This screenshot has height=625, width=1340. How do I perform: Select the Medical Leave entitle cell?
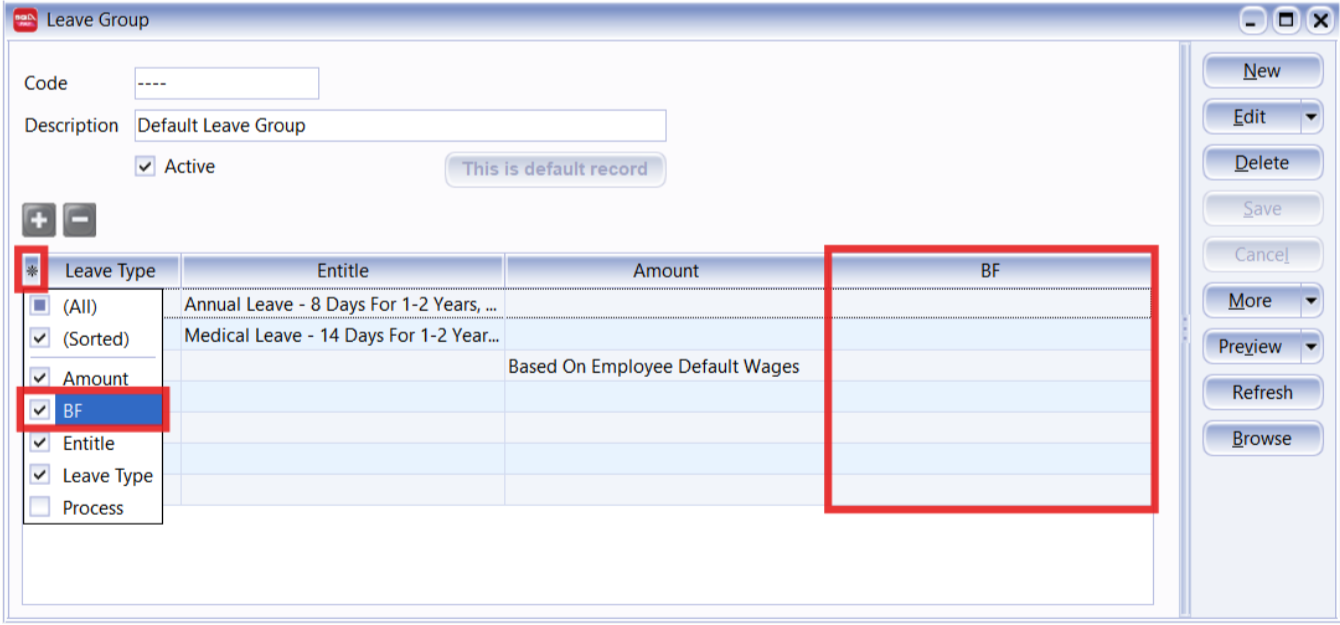[x=343, y=336]
